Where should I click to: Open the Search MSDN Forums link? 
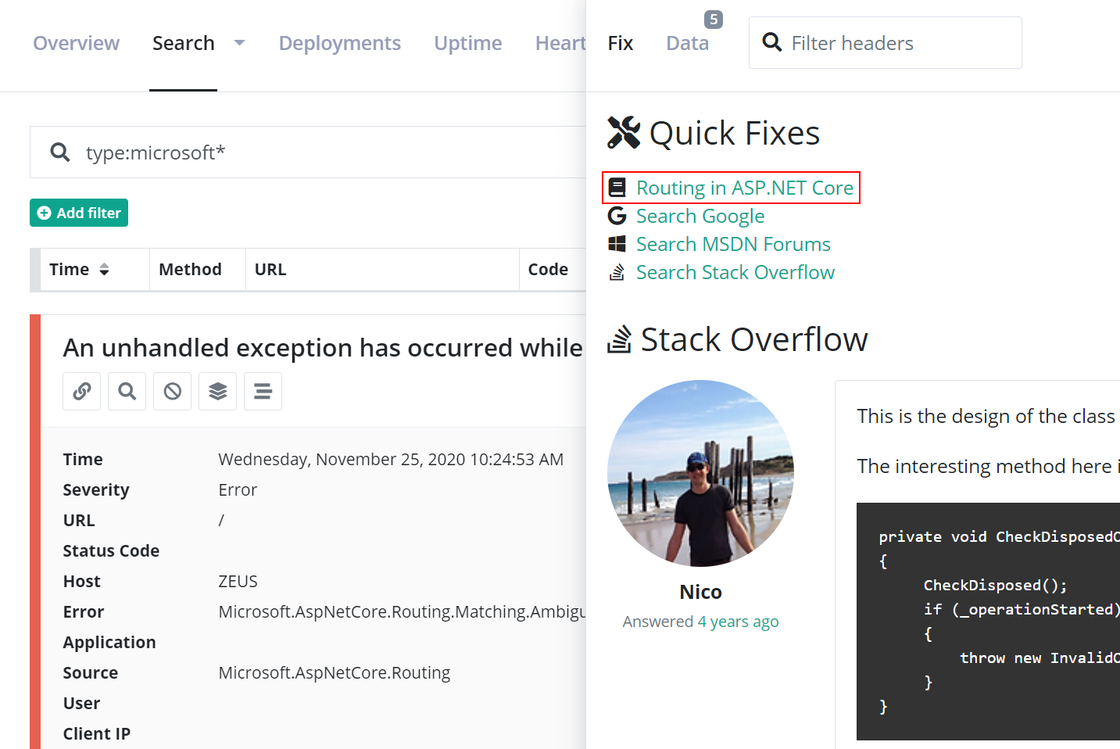pyautogui.click(x=733, y=244)
